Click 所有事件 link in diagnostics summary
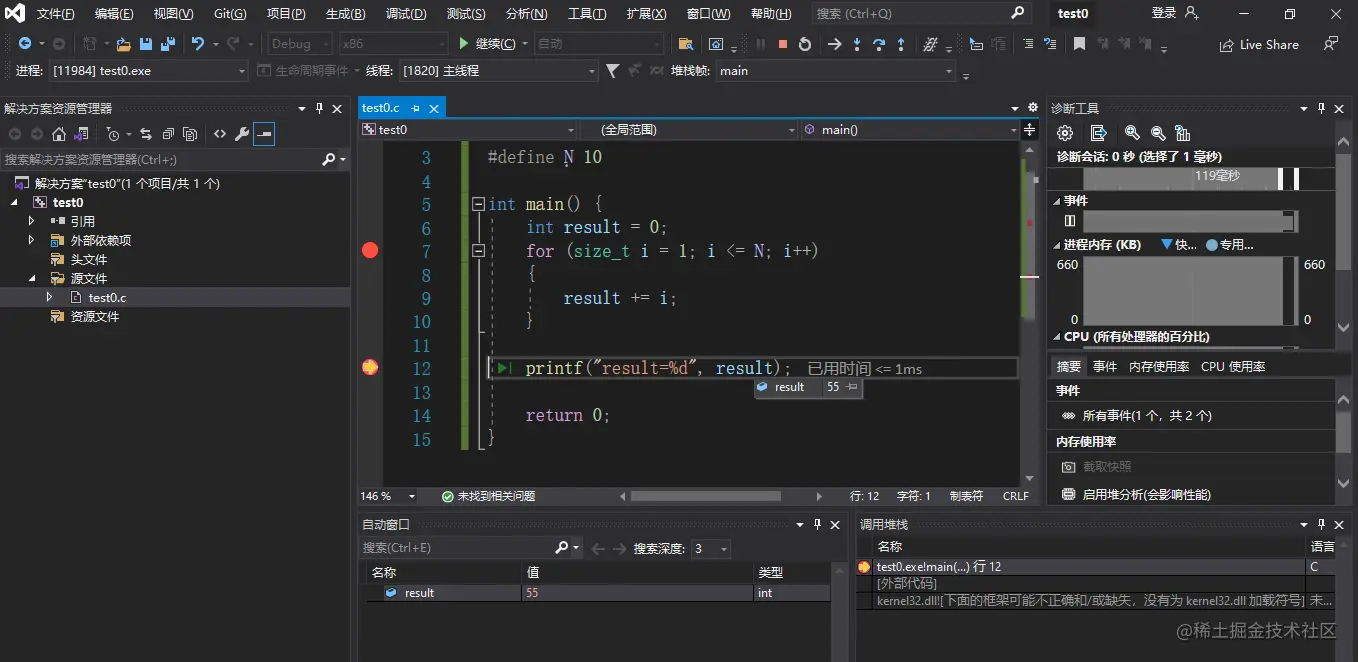Screen dimensions: 1358x662 click(x=1147, y=415)
